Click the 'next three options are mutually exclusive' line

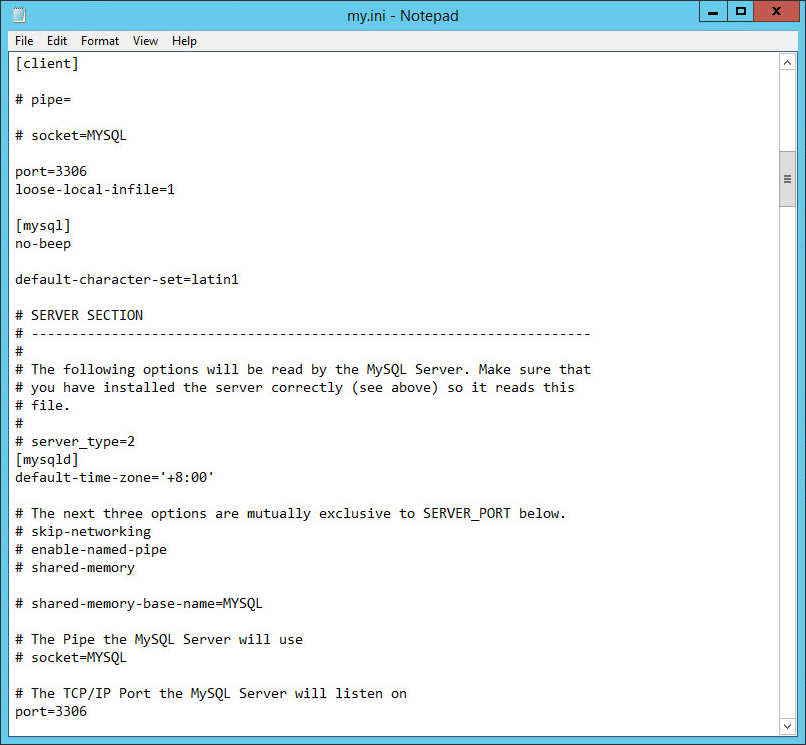coord(290,514)
